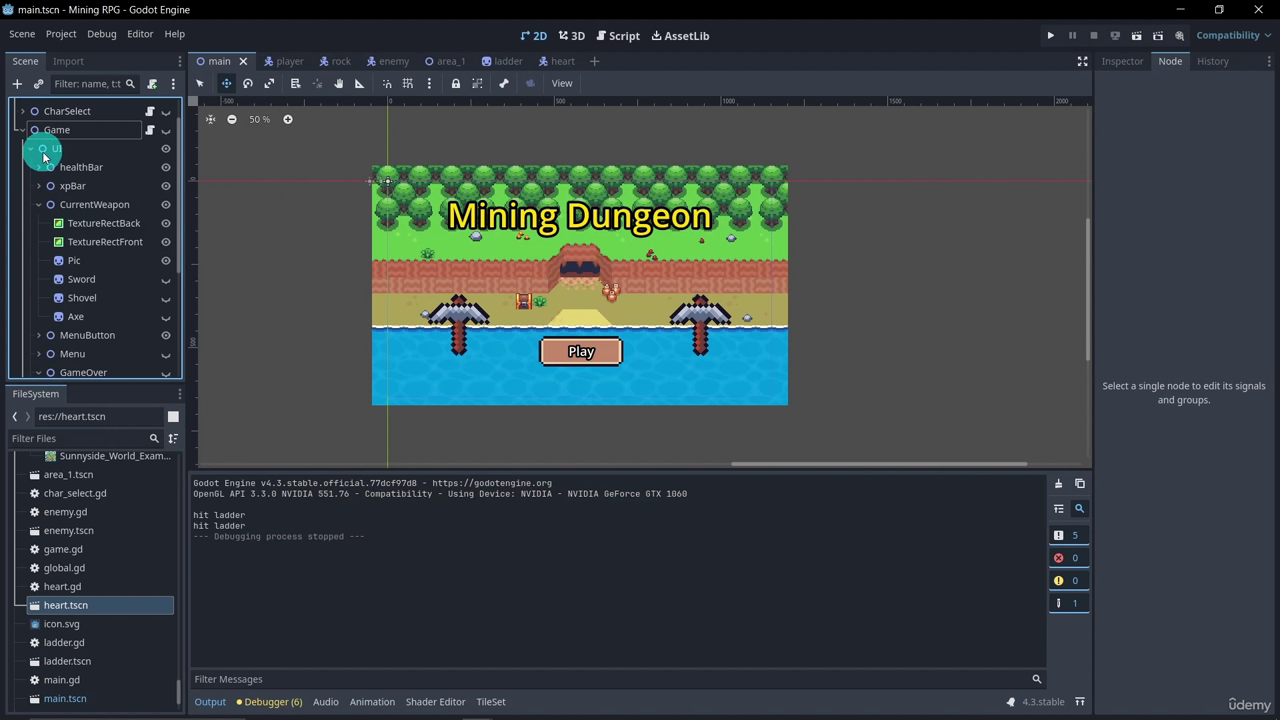Switch to the player scene tab
Viewport: 1280px width, 720px height.
(283, 61)
